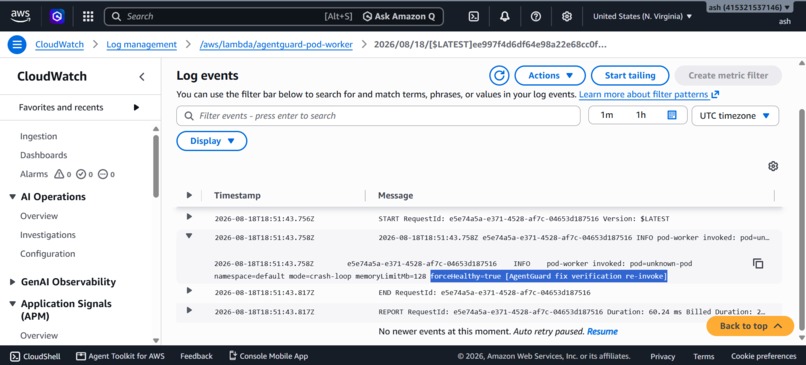Open Console Mobile App link
Screen dimensions: 806x365
(x=268, y=356)
